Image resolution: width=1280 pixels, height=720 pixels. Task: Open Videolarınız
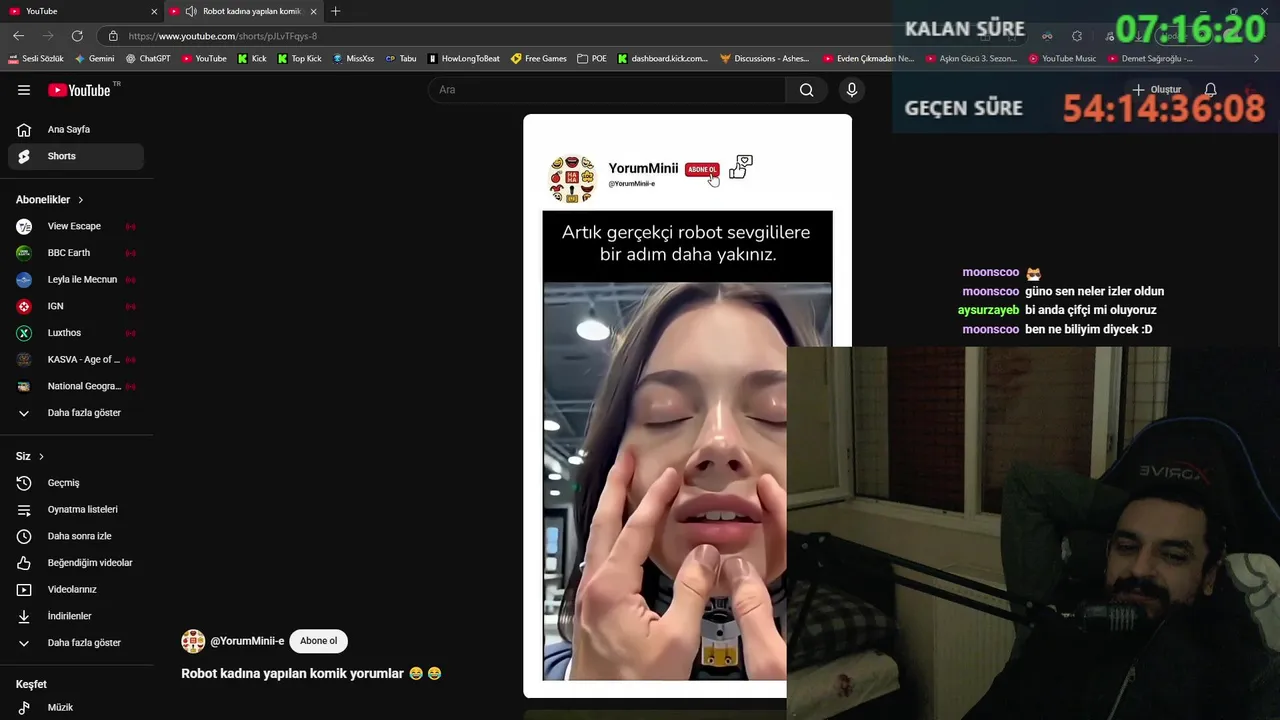click(76, 590)
